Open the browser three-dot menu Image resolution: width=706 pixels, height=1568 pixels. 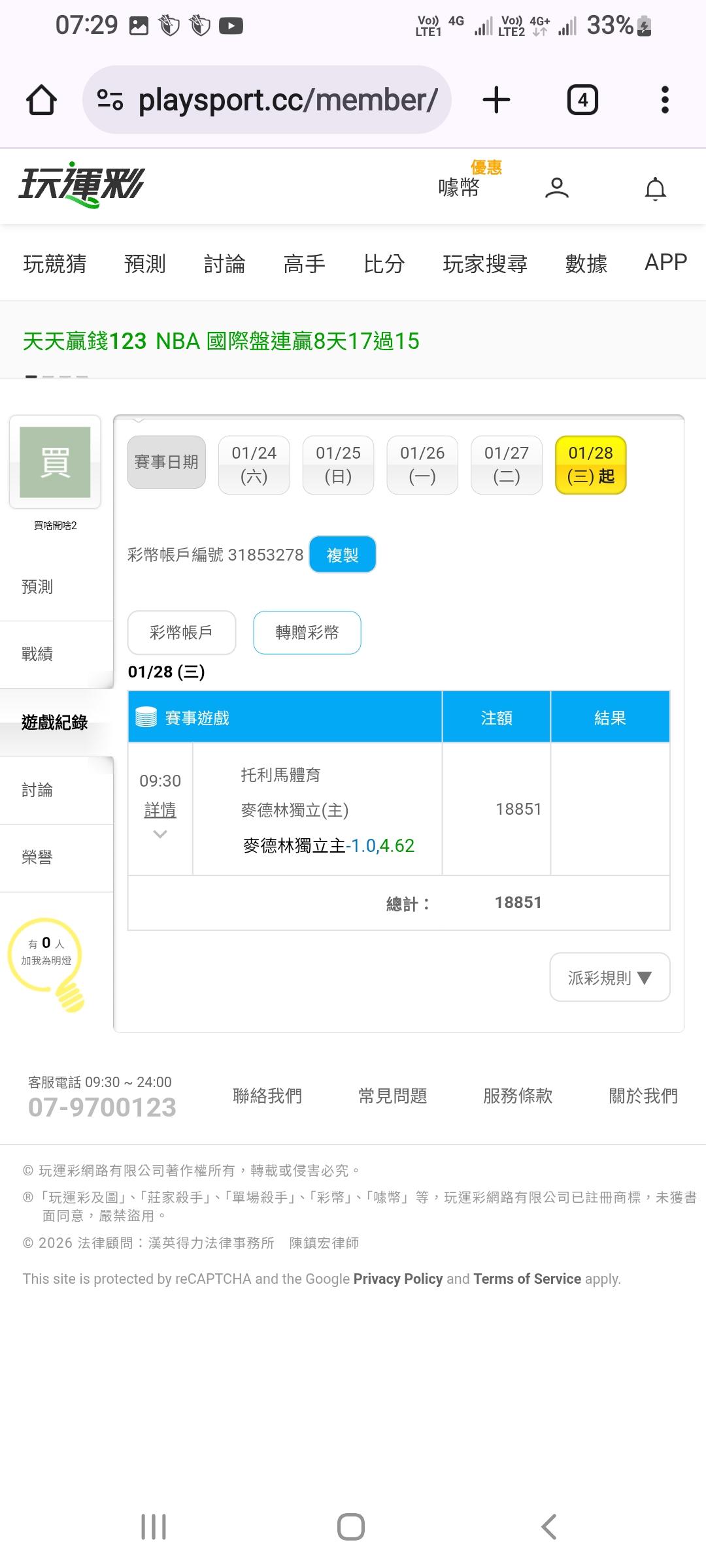point(665,101)
